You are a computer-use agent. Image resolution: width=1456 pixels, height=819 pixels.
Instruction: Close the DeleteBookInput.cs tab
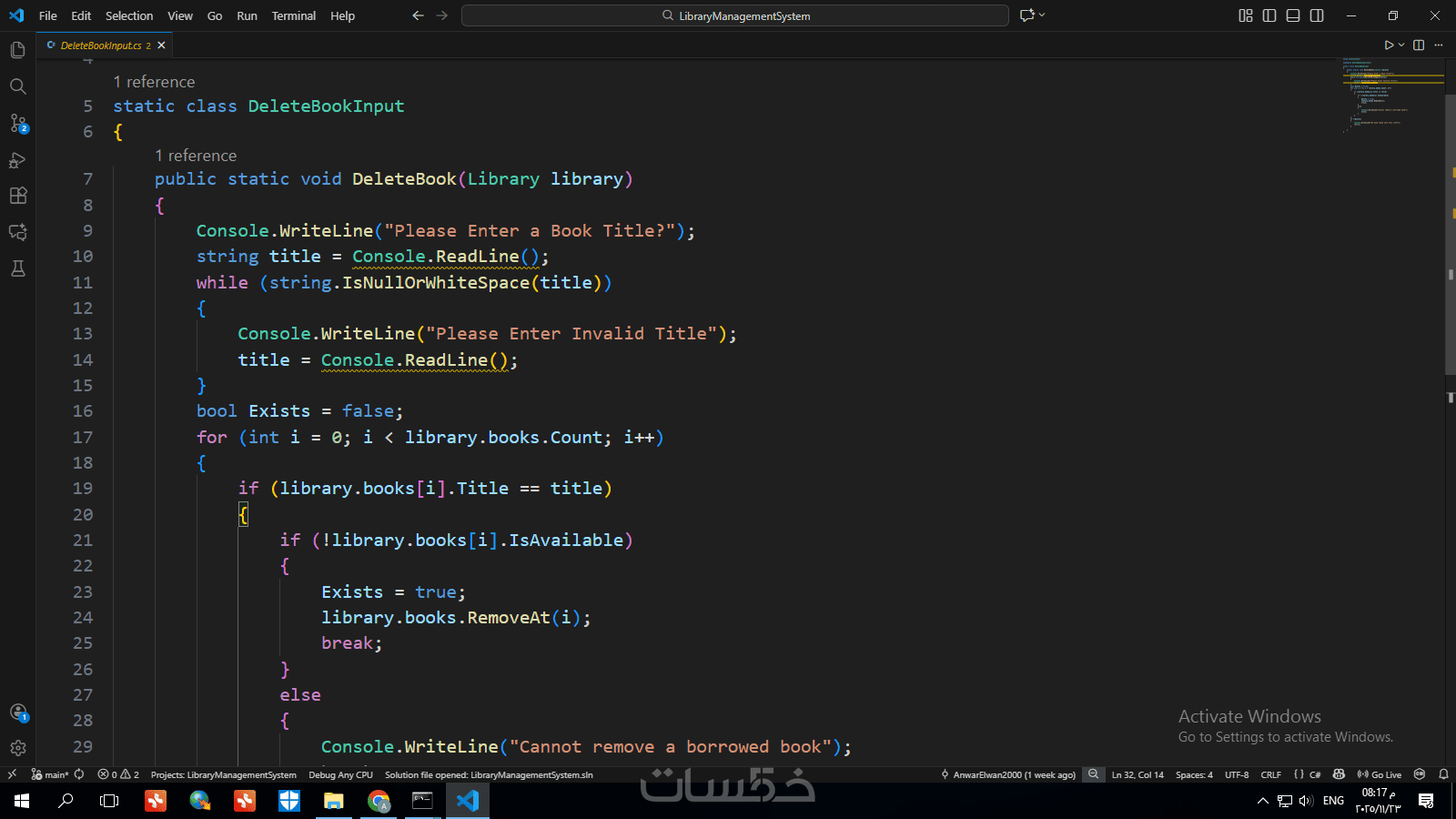[x=162, y=45]
